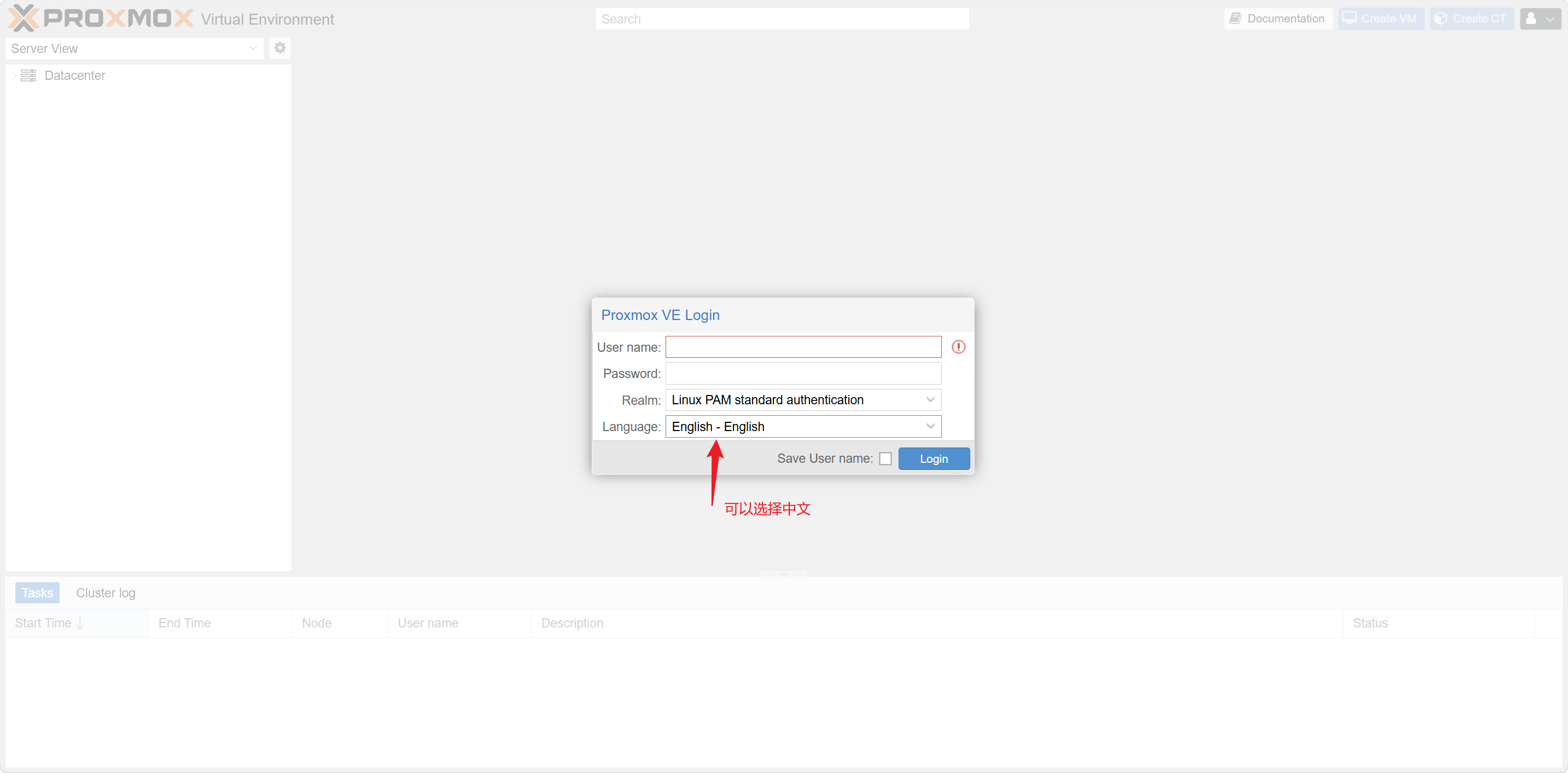
Task: Focus the Password input field
Action: click(x=803, y=374)
